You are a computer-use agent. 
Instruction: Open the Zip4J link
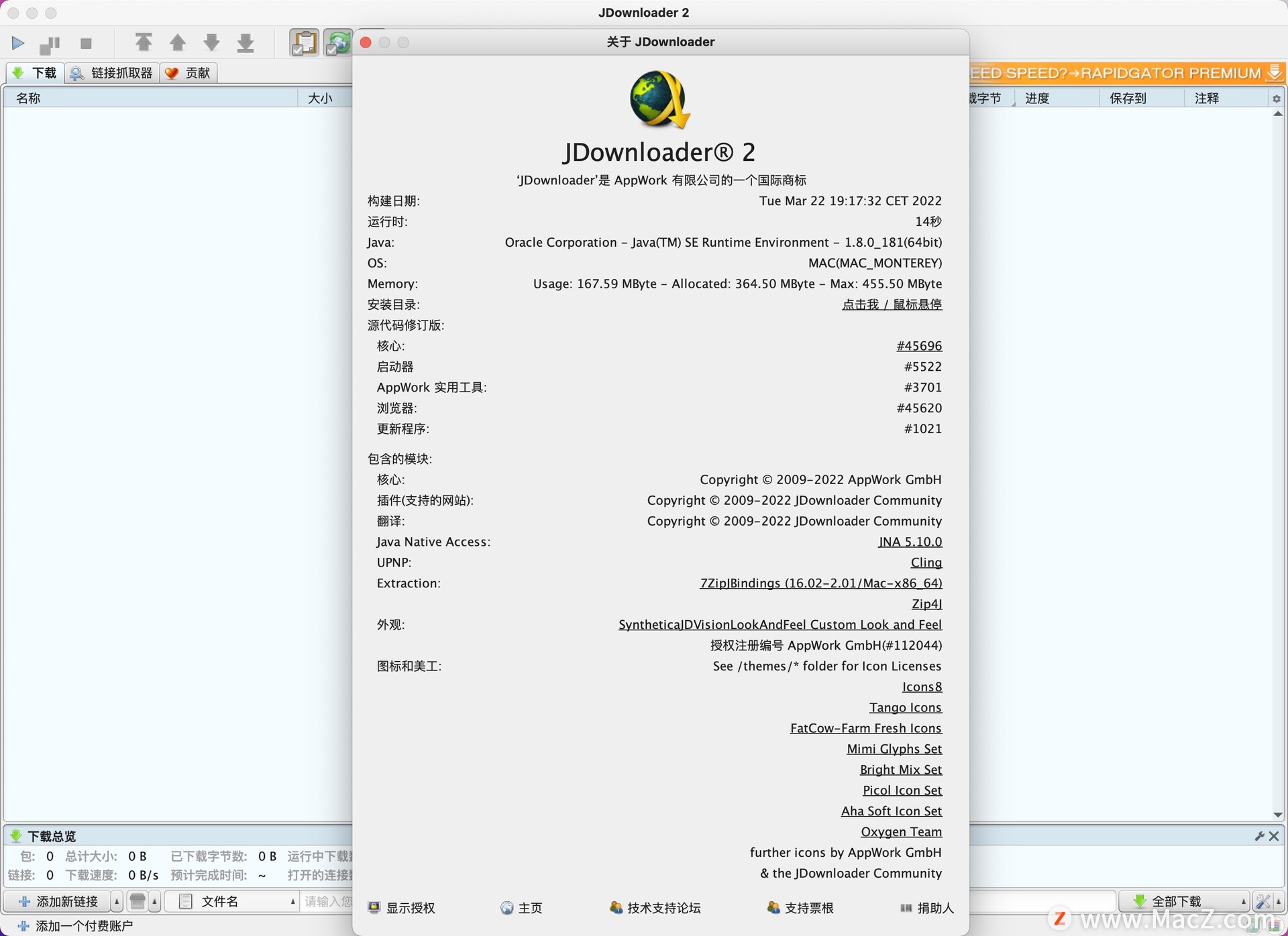coord(926,604)
